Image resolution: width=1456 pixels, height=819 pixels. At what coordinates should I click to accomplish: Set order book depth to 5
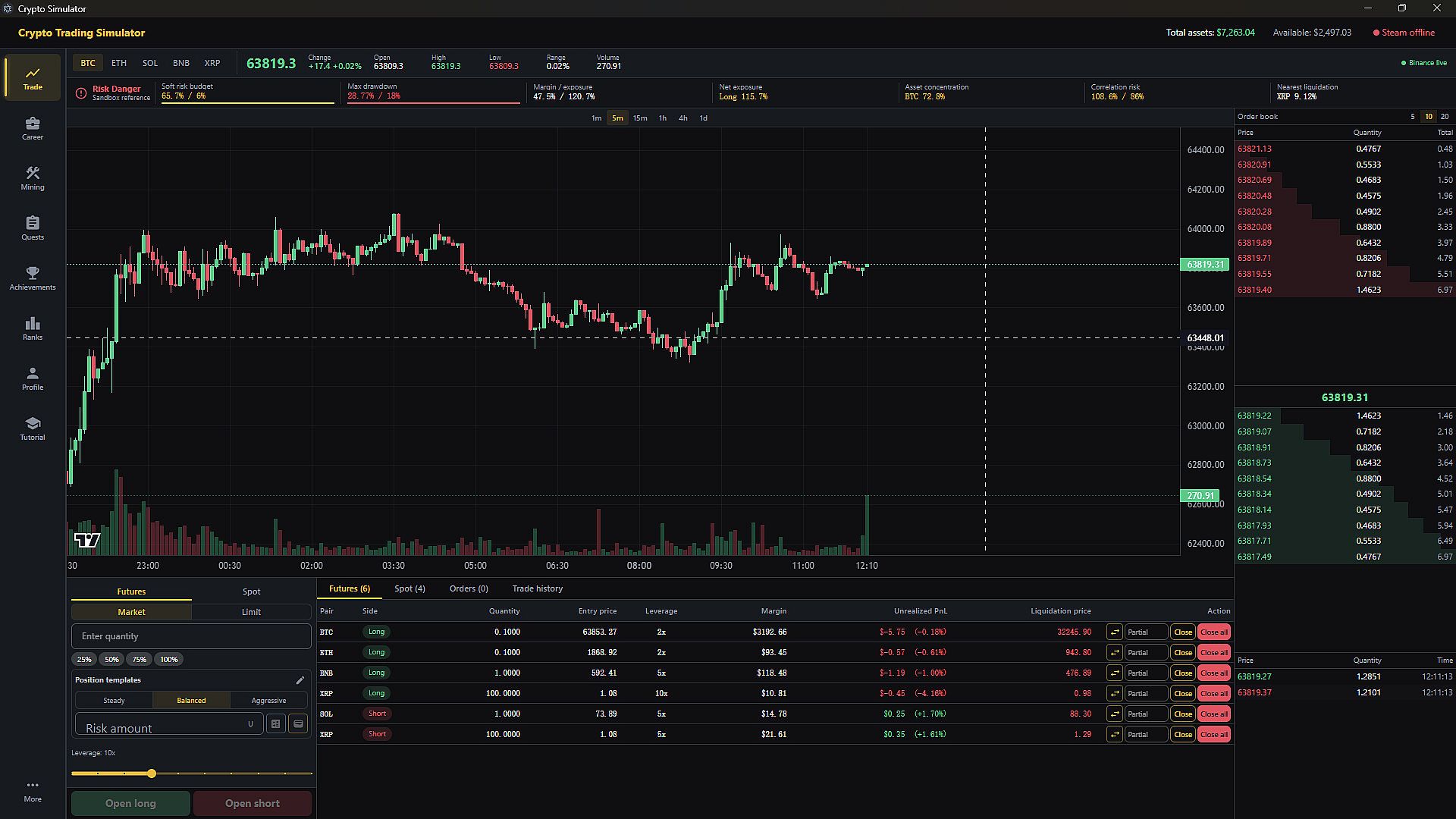pos(1412,117)
